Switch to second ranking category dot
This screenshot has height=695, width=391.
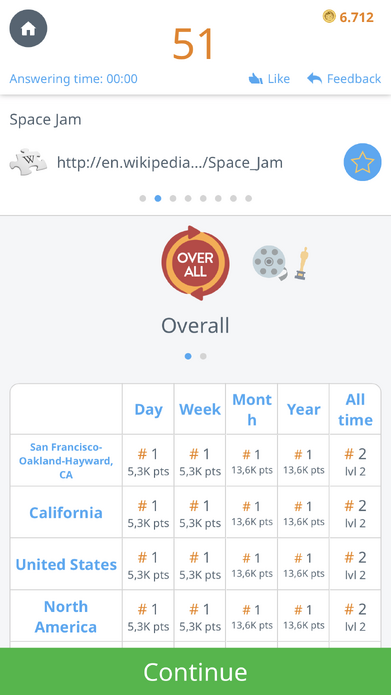203,356
